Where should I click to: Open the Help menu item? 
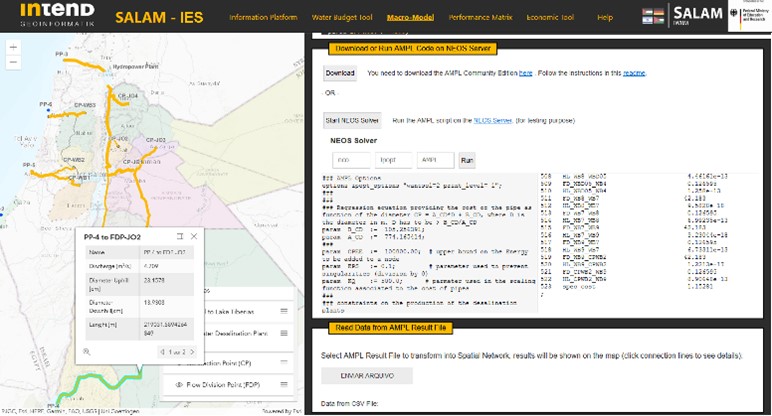pyautogui.click(x=605, y=17)
